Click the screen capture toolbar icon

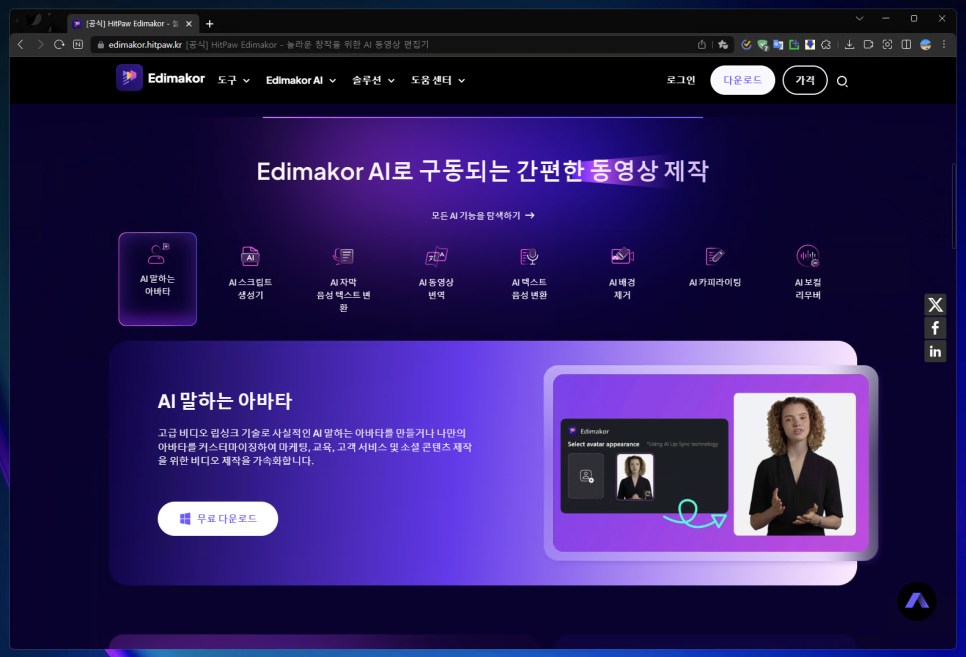tap(887, 44)
